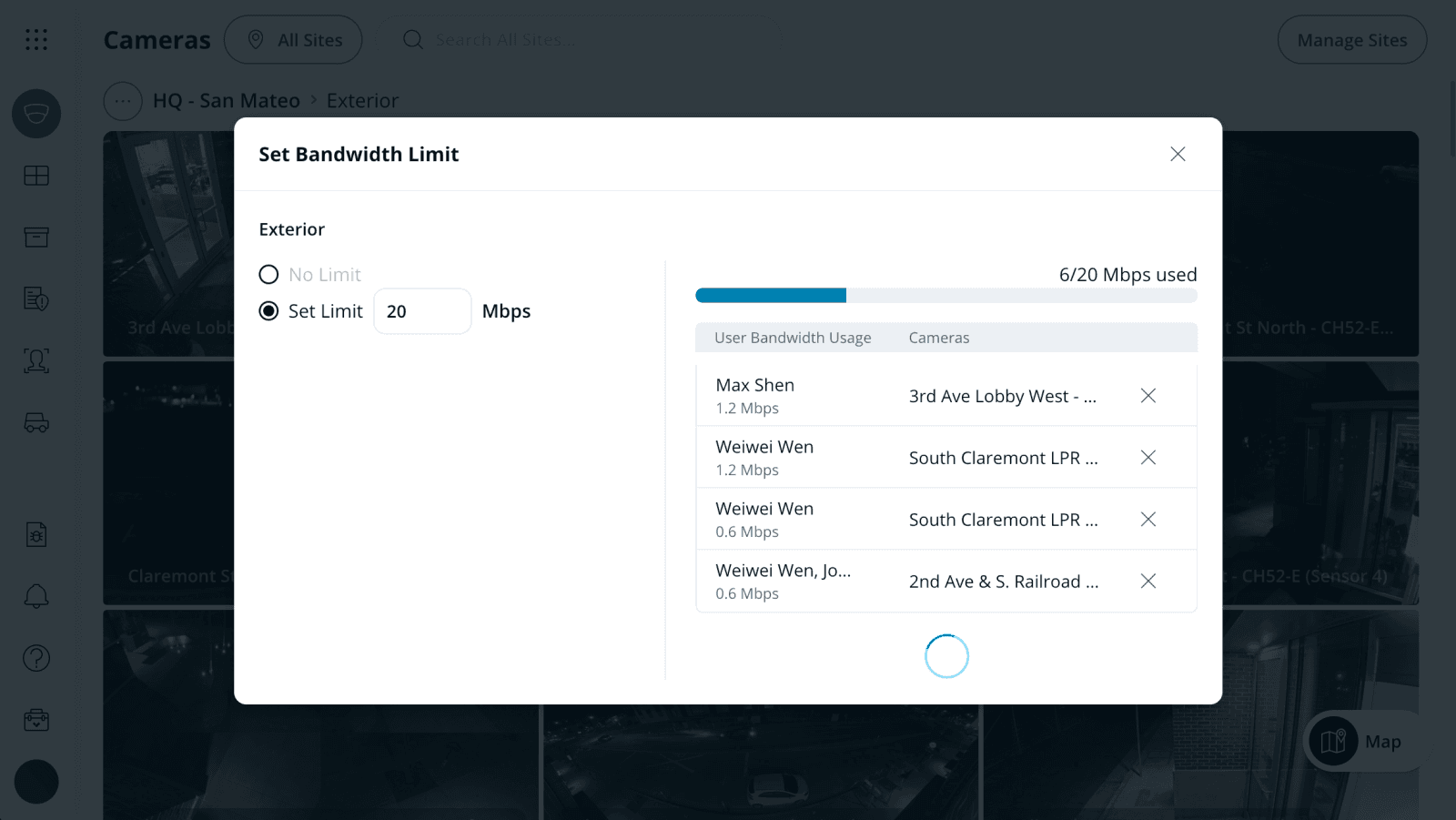Click the Manage Sites button
This screenshot has width=1456, height=820.
click(x=1352, y=39)
